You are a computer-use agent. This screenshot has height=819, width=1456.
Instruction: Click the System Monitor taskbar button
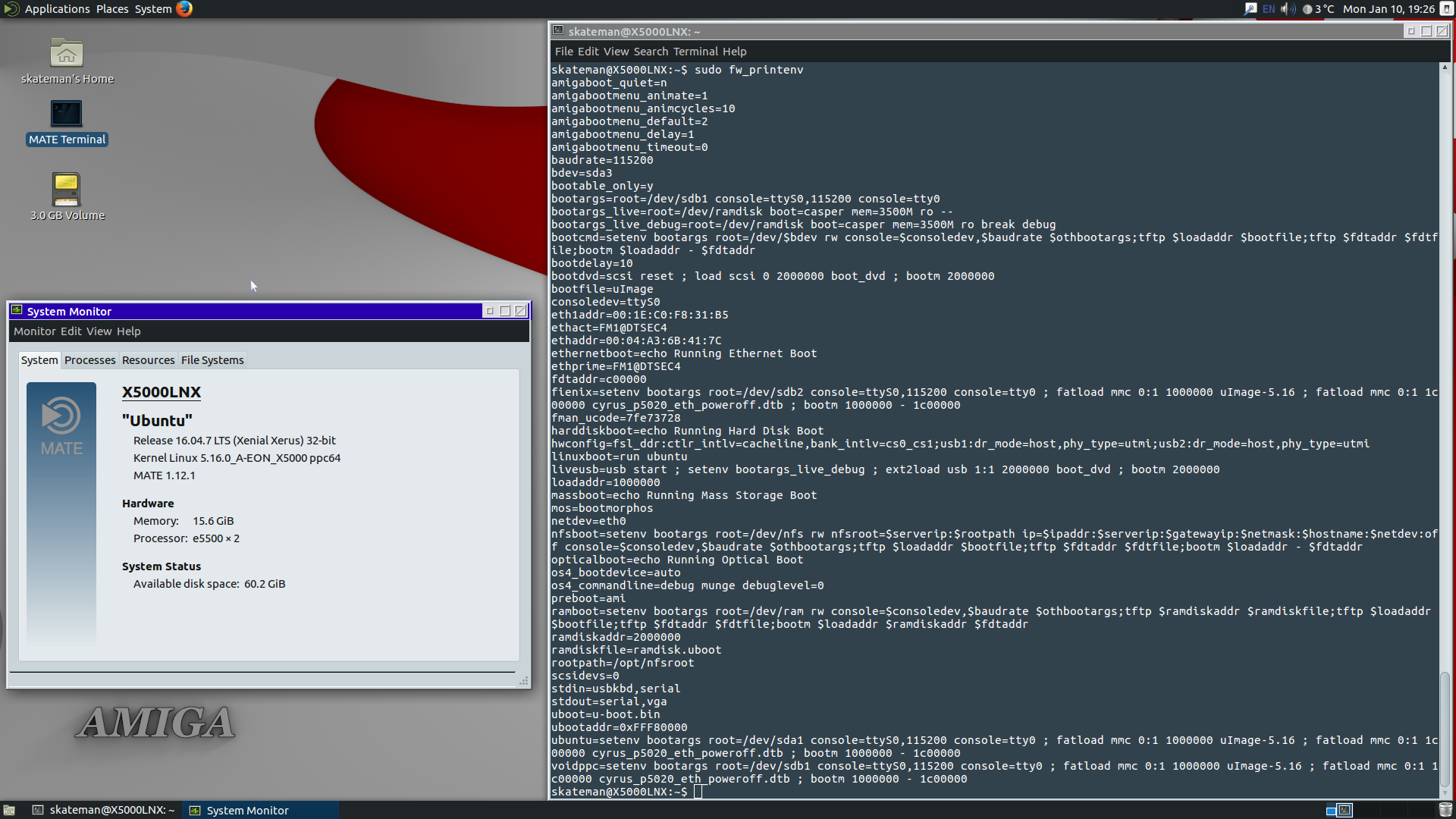[260, 810]
